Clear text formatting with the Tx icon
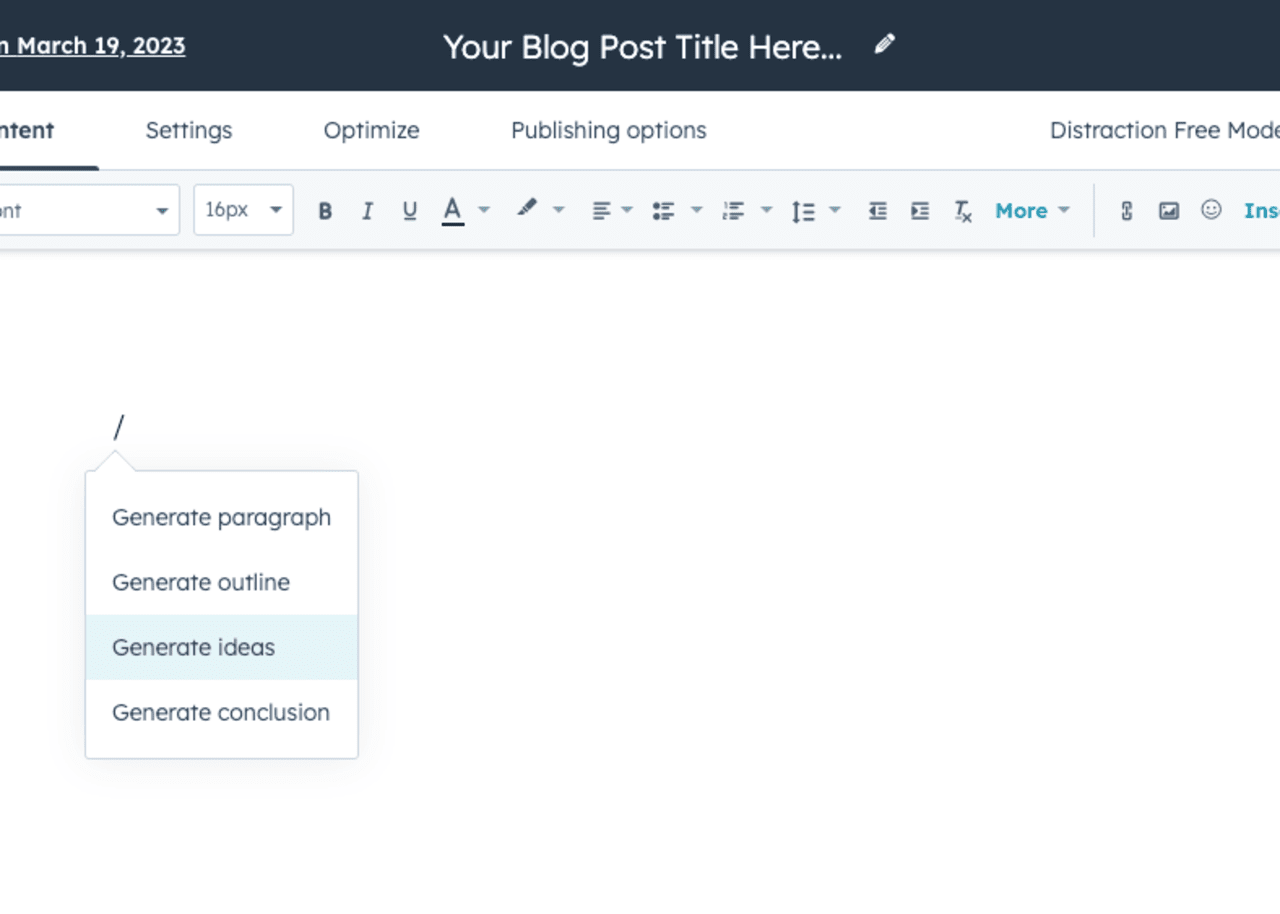The image size is (1280, 914). [x=962, y=211]
